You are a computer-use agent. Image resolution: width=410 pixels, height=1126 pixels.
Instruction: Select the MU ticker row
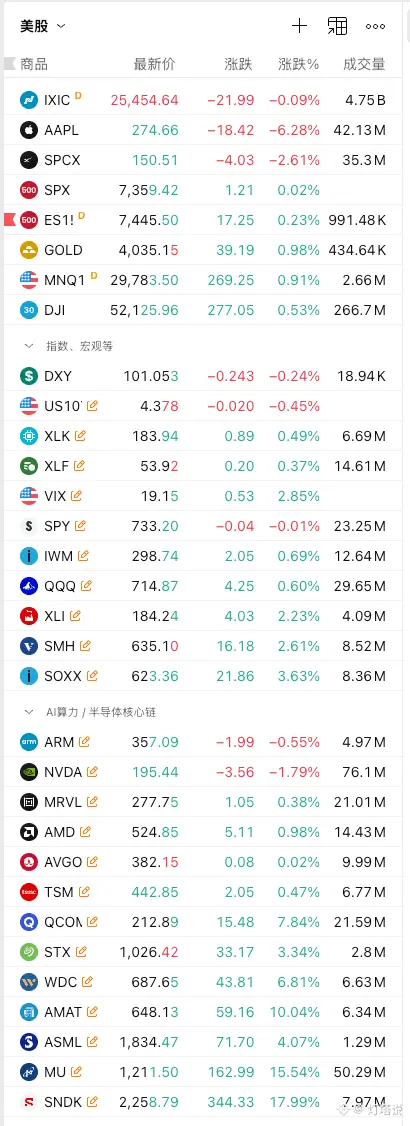point(205,1072)
